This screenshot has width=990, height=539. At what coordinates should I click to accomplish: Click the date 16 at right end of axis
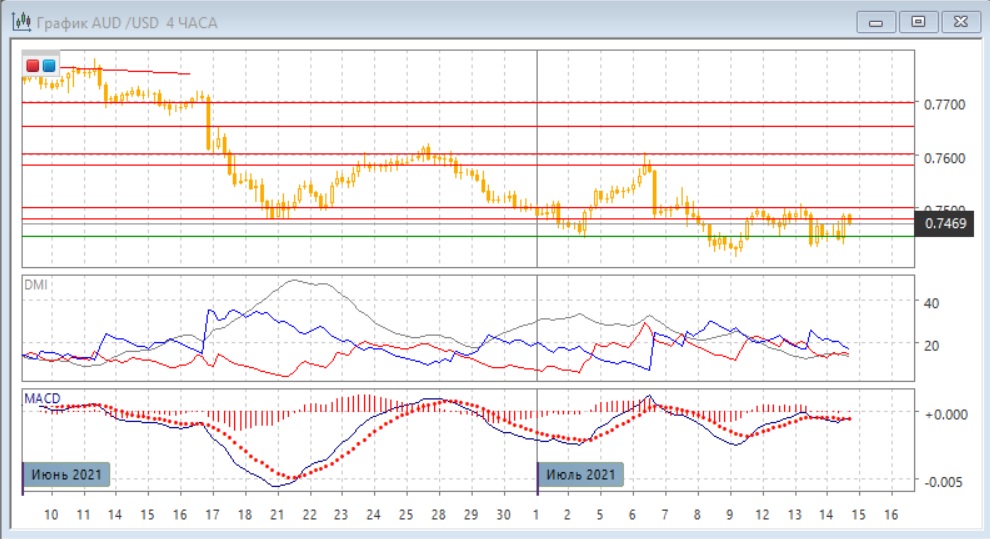[x=890, y=514]
